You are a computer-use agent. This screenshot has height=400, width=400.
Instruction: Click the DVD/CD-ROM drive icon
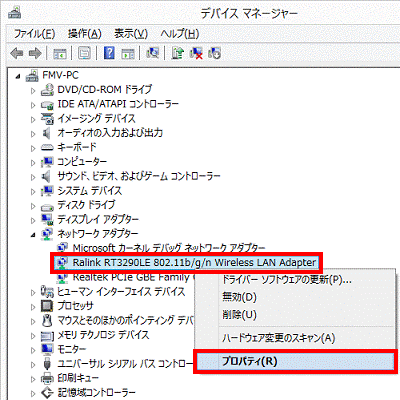click(x=47, y=90)
